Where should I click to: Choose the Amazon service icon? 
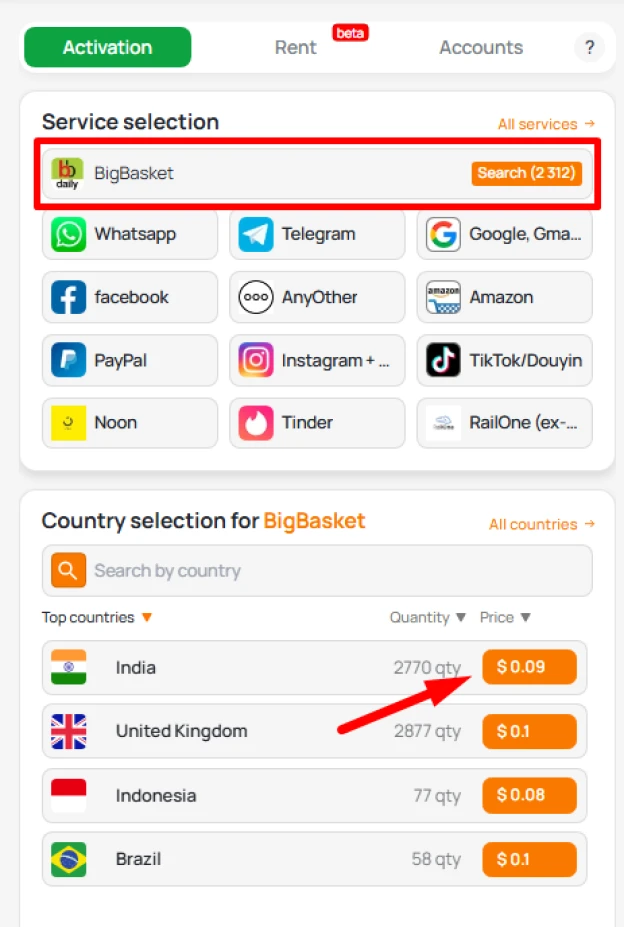(x=441, y=297)
